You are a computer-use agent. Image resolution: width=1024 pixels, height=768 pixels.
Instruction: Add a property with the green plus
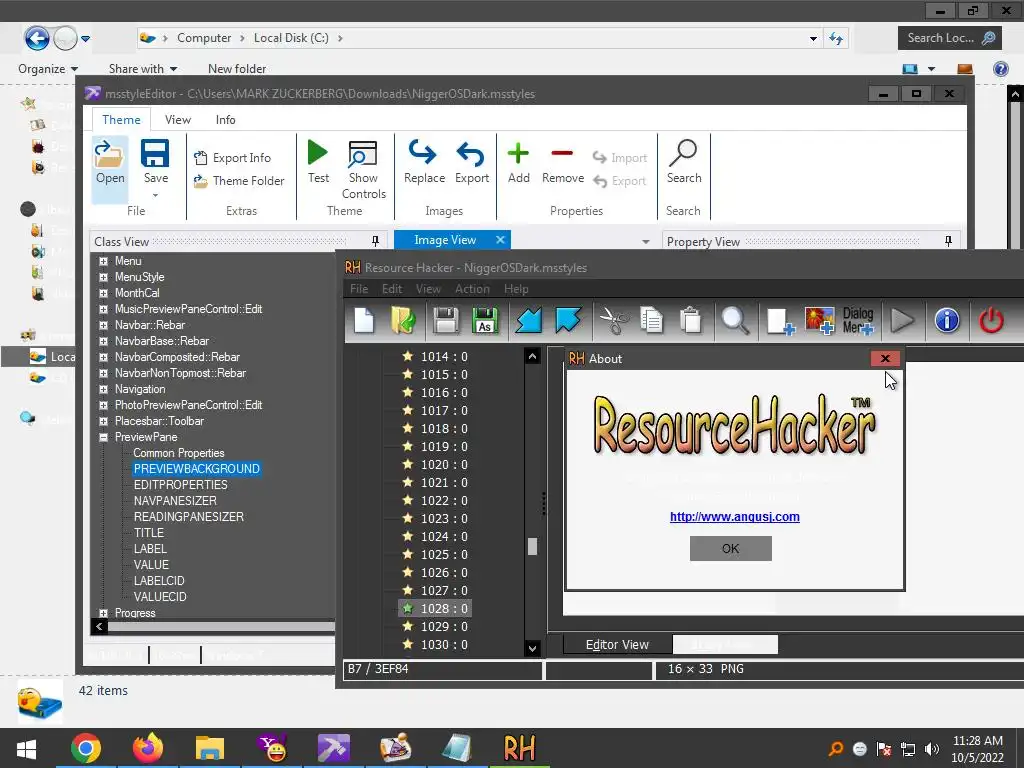pos(519,162)
